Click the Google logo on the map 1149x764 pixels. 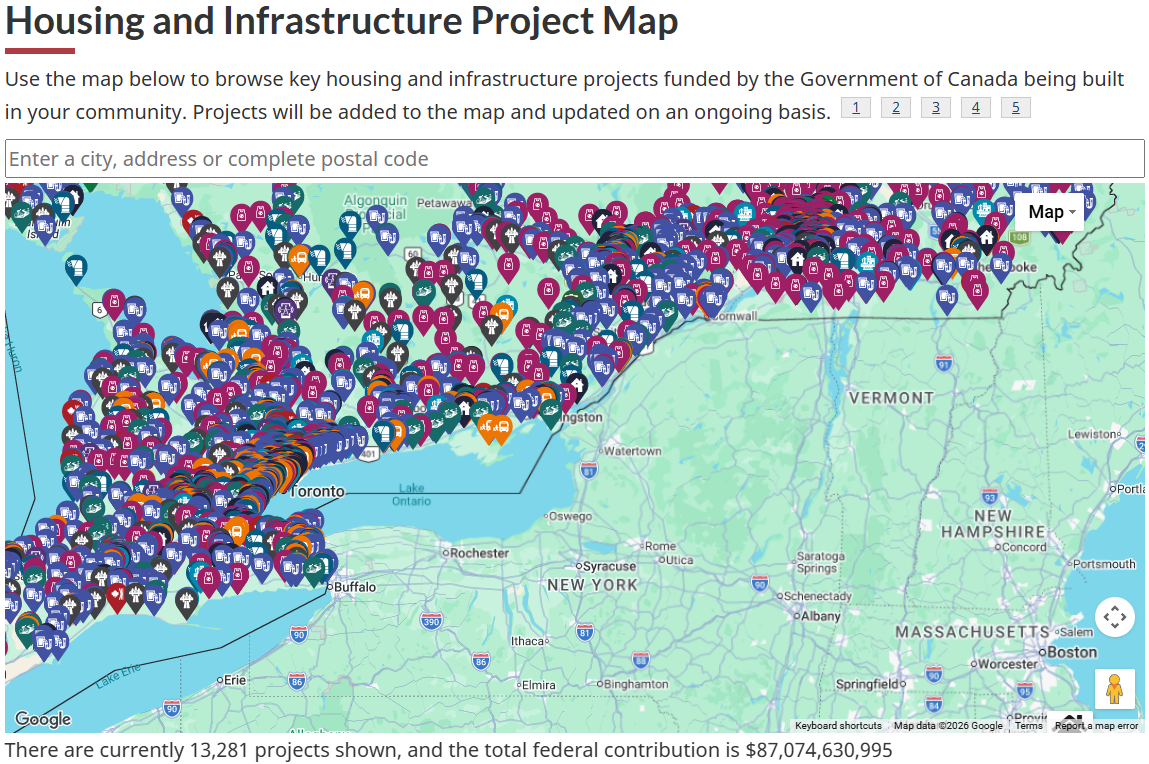[x=43, y=719]
